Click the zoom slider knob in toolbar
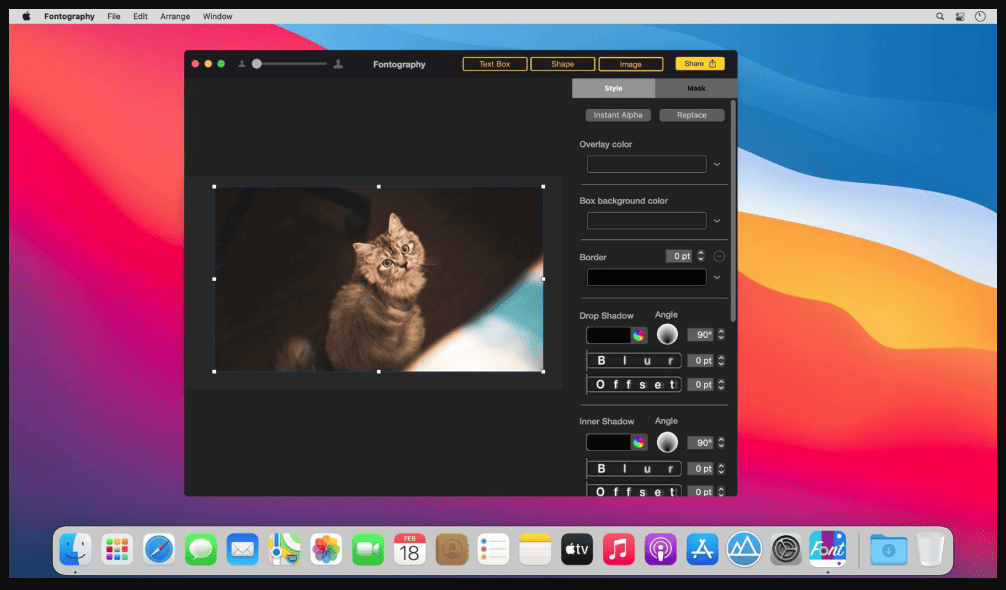This screenshot has height=590, width=1006. [x=257, y=63]
